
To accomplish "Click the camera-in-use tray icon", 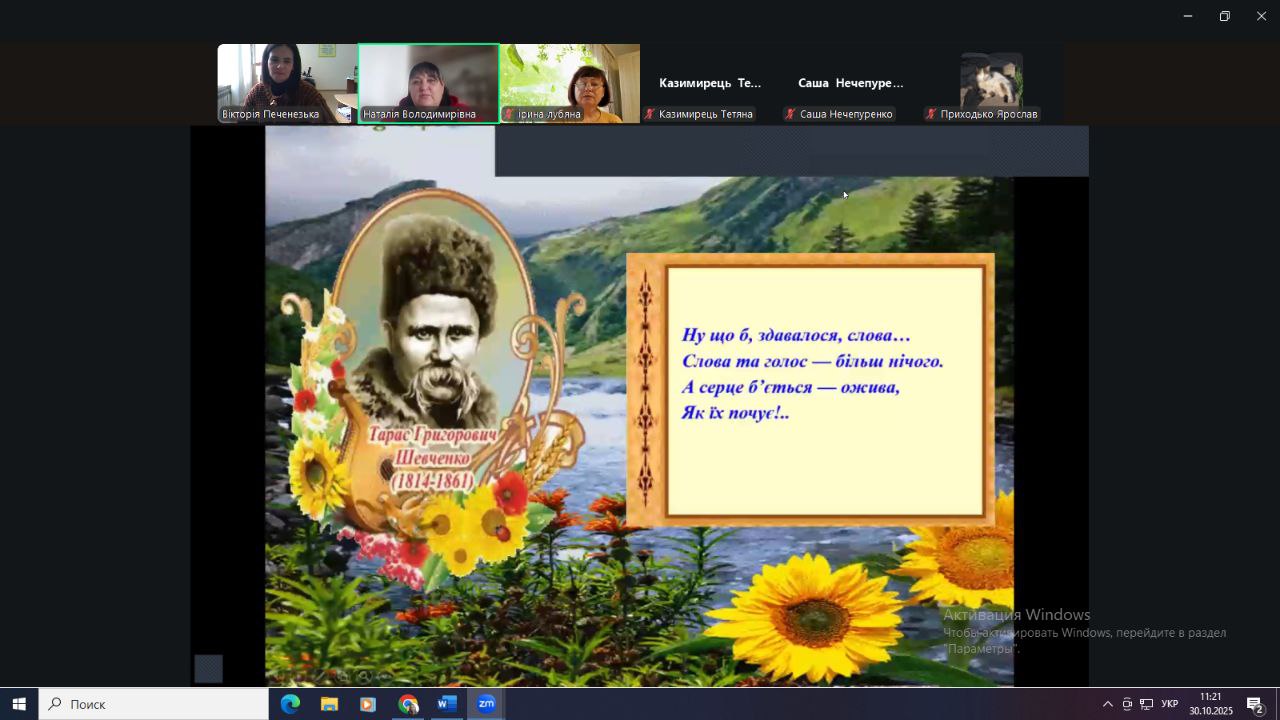I will click(x=1127, y=704).
